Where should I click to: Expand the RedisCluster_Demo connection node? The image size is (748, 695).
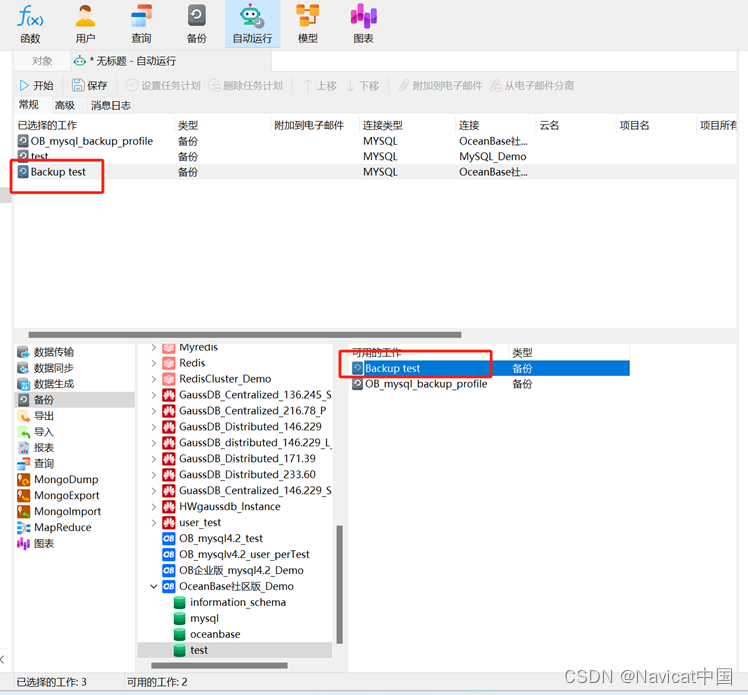[x=154, y=379]
